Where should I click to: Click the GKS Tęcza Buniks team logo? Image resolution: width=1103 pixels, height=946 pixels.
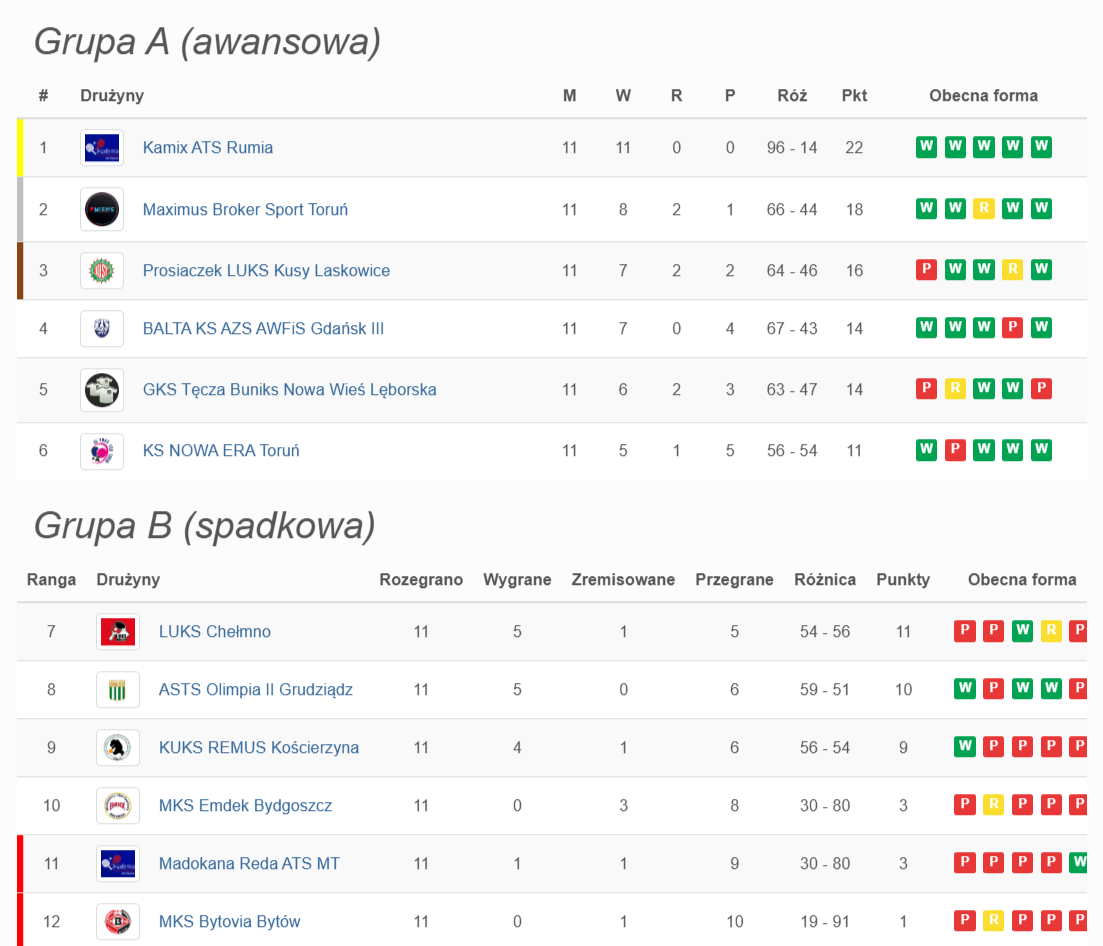click(x=102, y=390)
